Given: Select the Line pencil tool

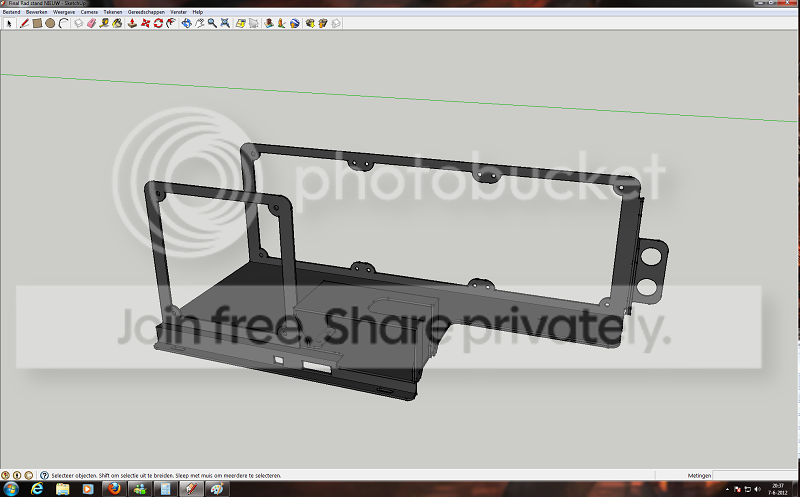Looking at the screenshot, I should coord(24,23).
